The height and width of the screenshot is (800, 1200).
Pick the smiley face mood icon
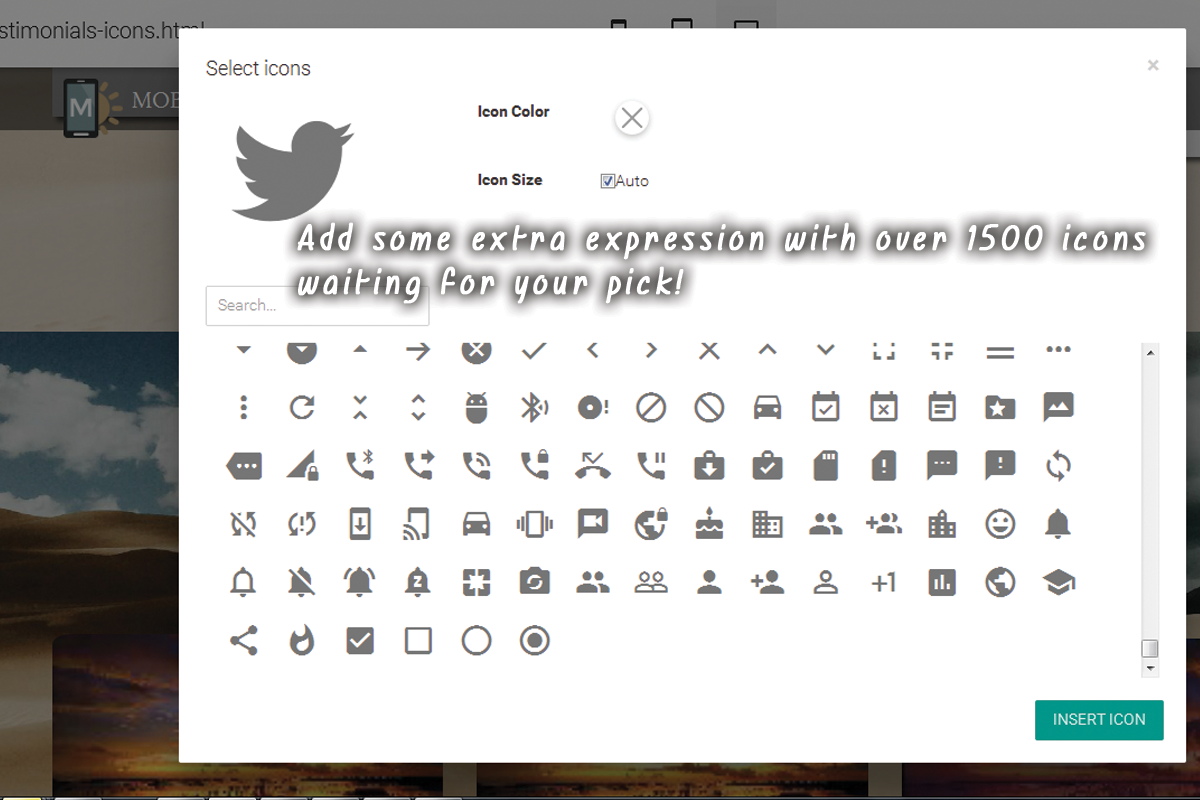pos(1000,523)
